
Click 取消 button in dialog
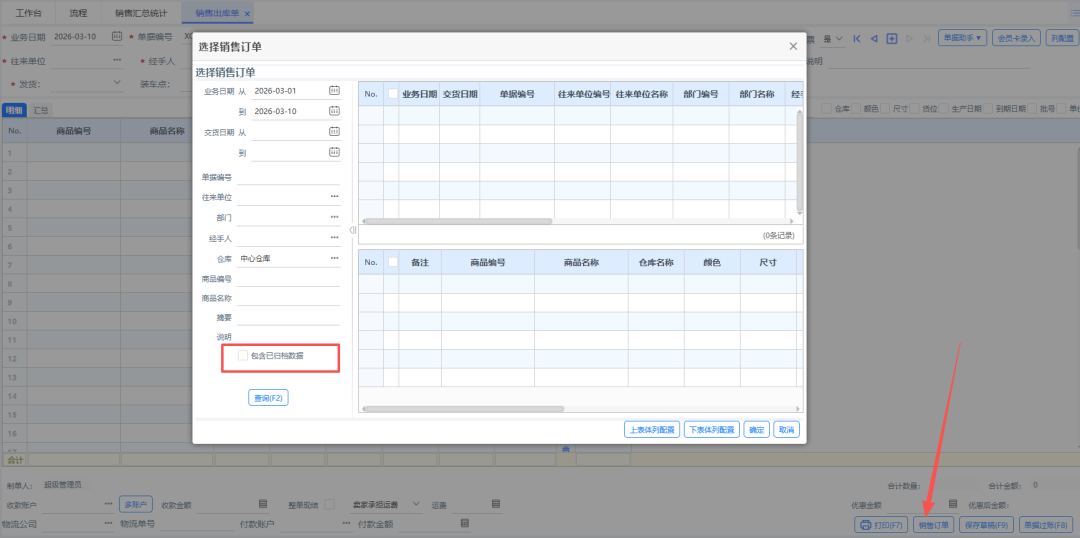click(787, 430)
